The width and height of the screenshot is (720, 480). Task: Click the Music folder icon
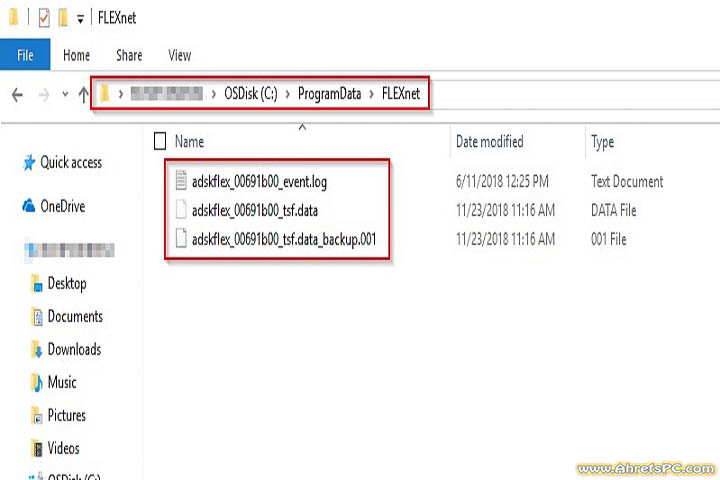pos(37,383)
